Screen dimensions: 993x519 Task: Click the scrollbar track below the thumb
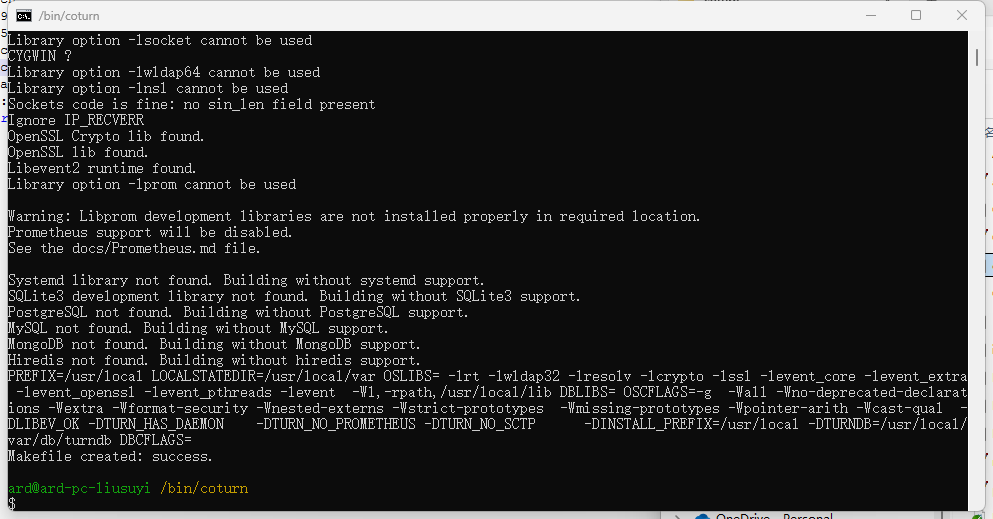(977, 285)
